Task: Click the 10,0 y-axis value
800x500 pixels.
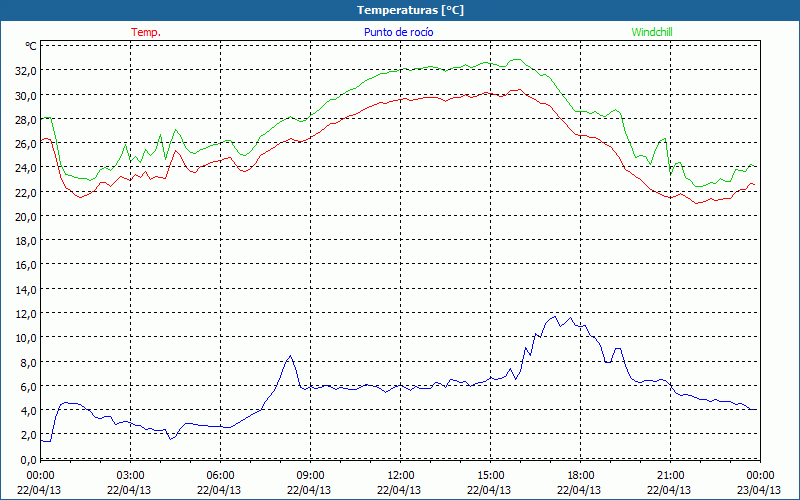Action: tap(26, 338)
